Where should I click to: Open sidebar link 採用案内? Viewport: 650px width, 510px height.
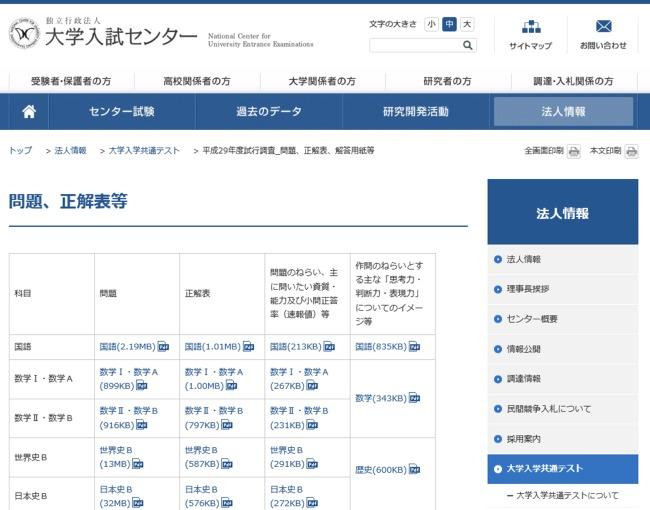tap(563, 439)
